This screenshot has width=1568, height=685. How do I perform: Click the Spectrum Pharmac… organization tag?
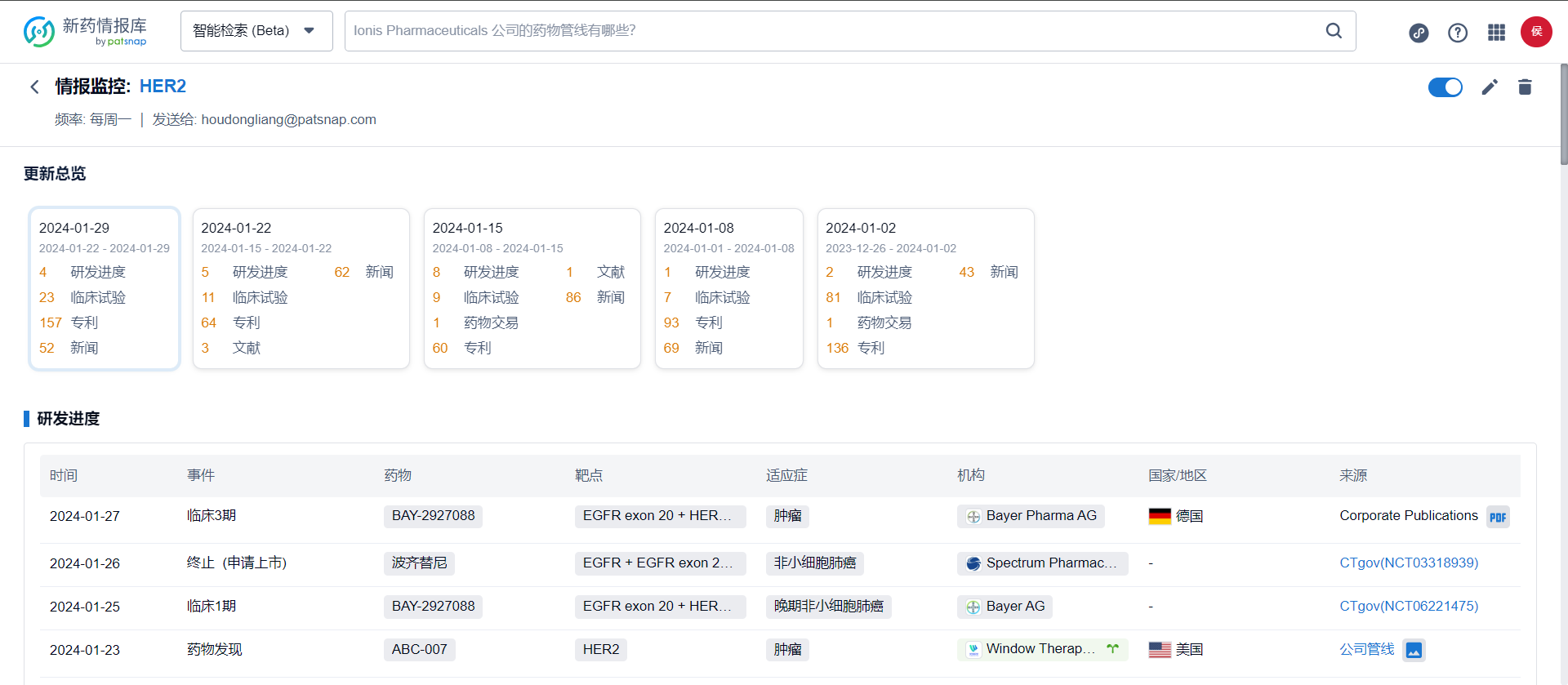(x=1042, y=563)
